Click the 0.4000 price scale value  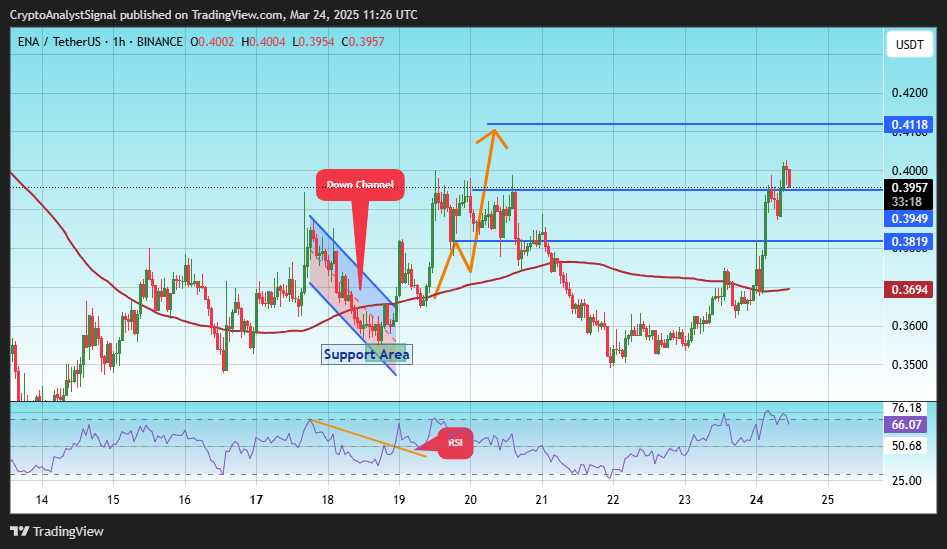click(910, 171)
